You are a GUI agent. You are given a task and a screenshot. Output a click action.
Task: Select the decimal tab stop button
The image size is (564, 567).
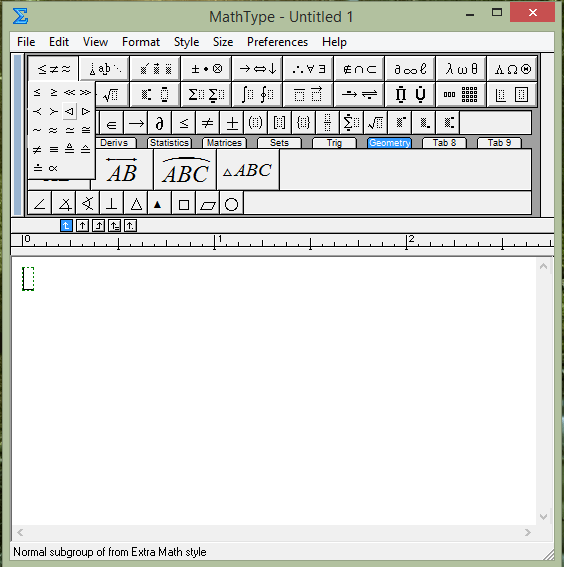tap(130, 226)
